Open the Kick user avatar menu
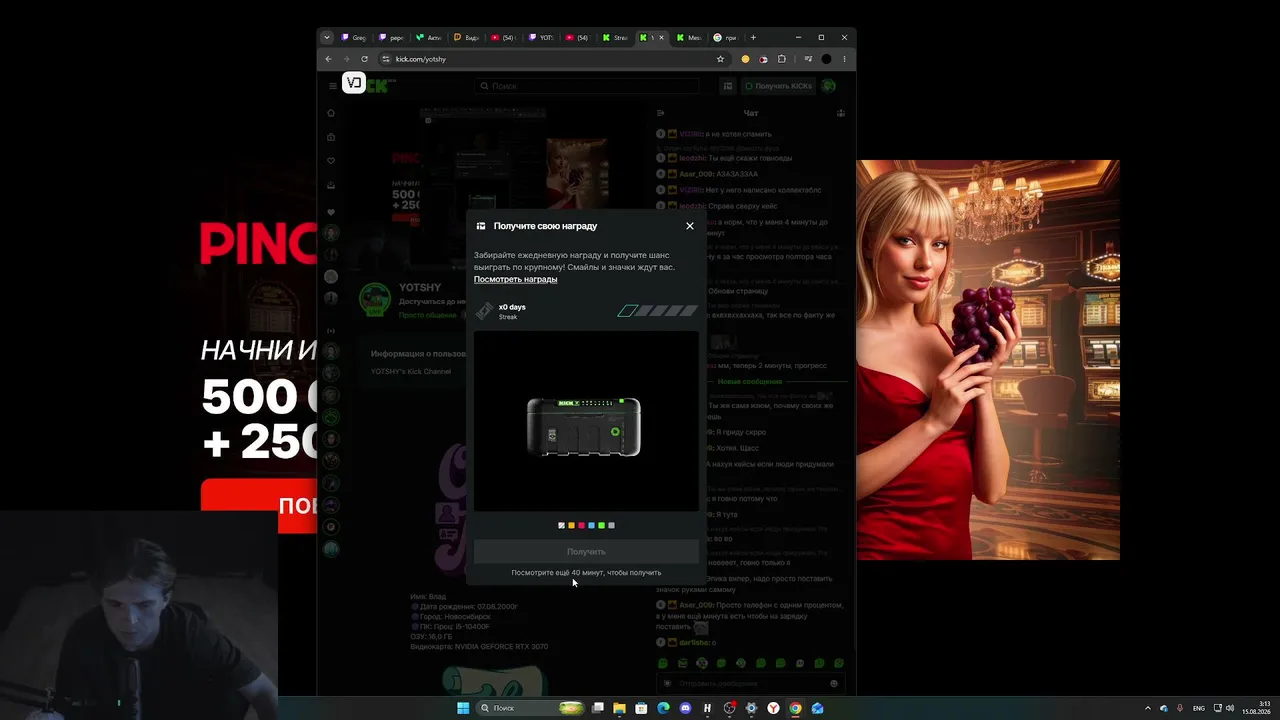 [829, 86]
